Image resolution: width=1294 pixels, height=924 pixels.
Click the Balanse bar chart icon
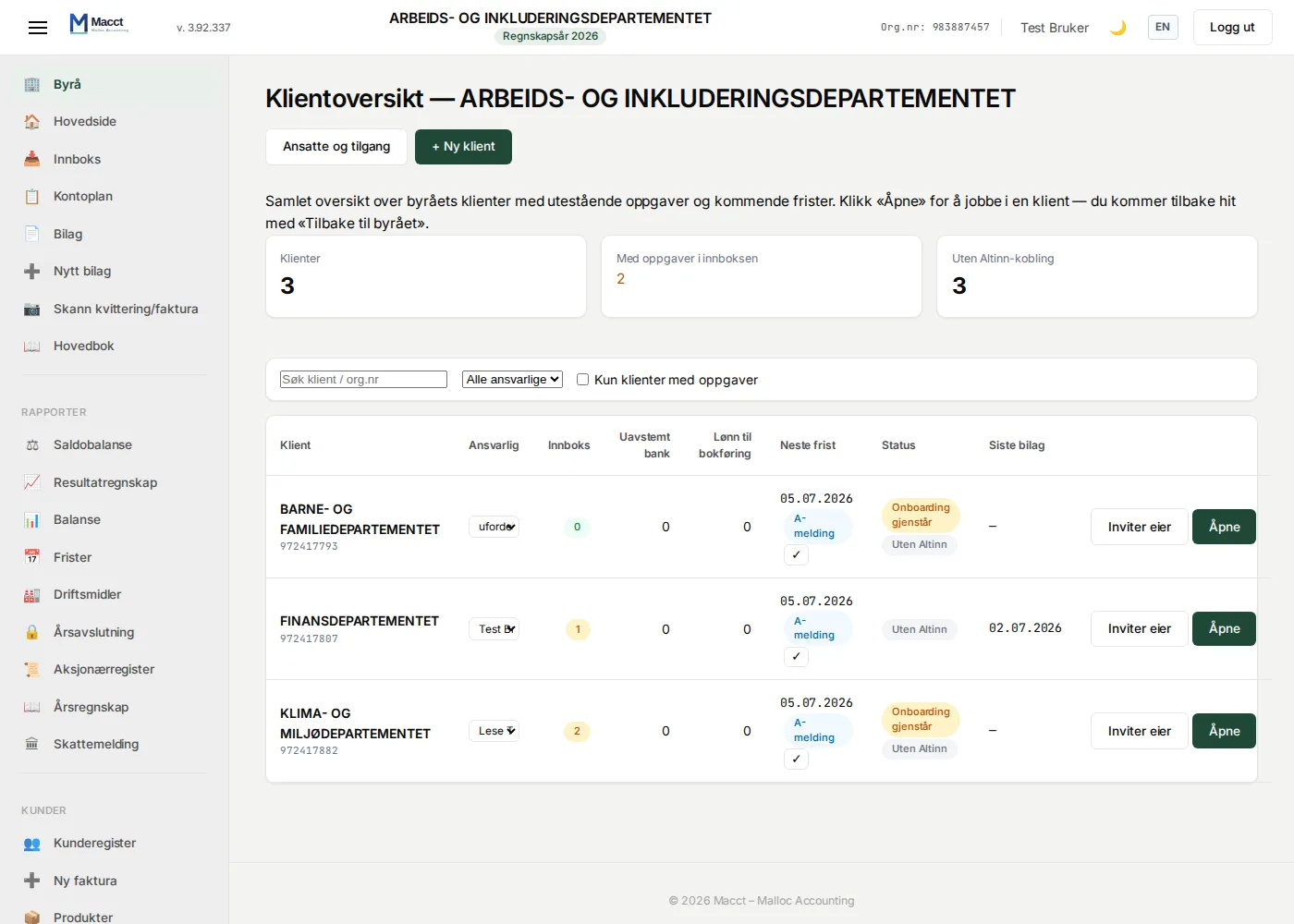(32, 520)
